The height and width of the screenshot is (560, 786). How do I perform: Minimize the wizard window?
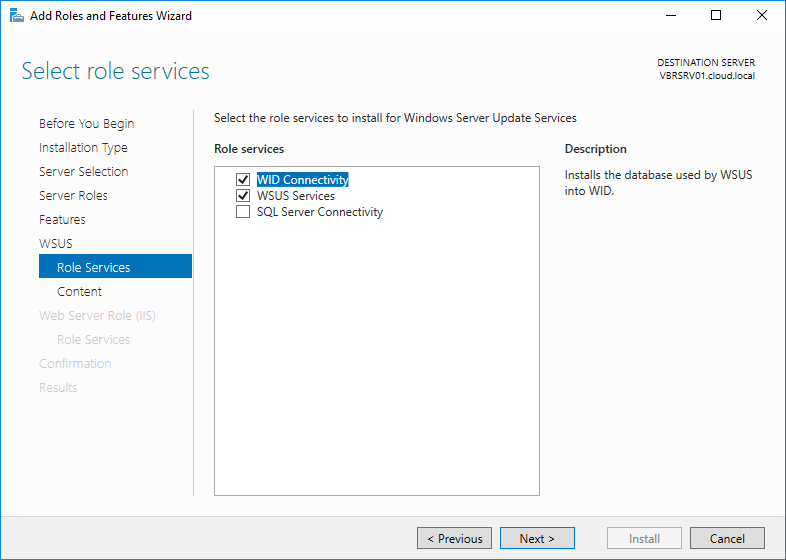tap(670, 16)
